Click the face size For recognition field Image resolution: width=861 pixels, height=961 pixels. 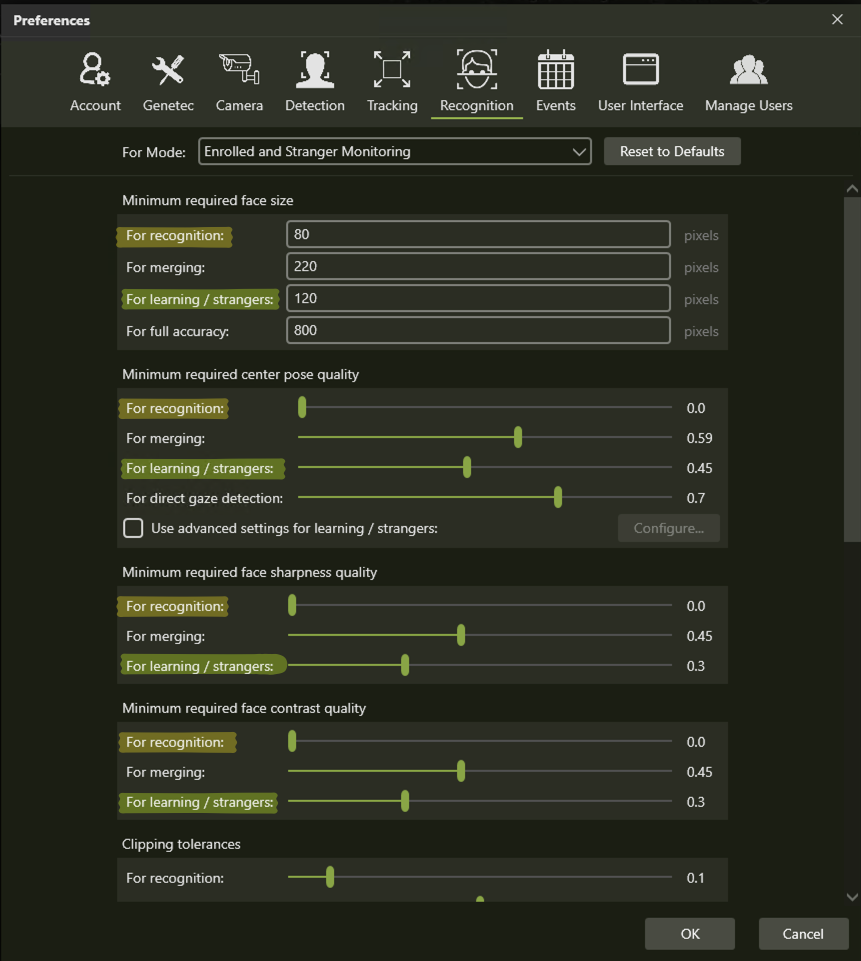(478, 235)
